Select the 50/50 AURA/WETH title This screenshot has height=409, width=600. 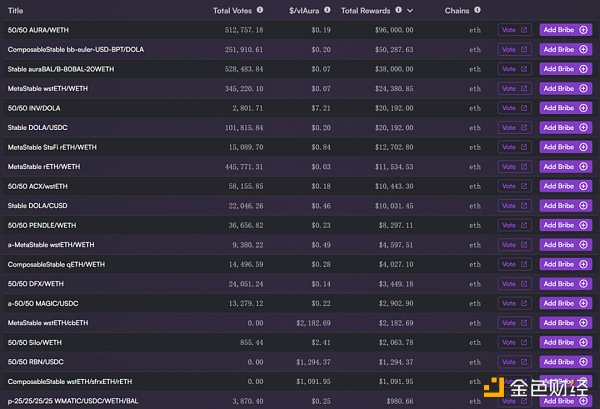[38, 30]
